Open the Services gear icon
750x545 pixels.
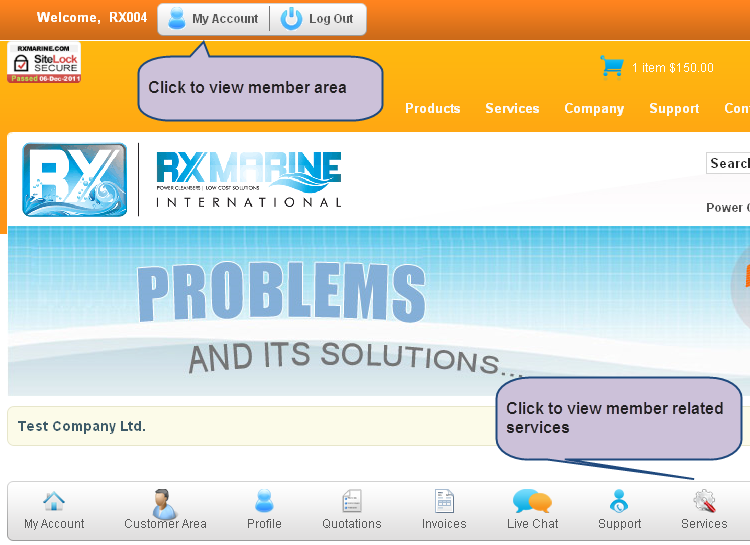click(704, 501)
